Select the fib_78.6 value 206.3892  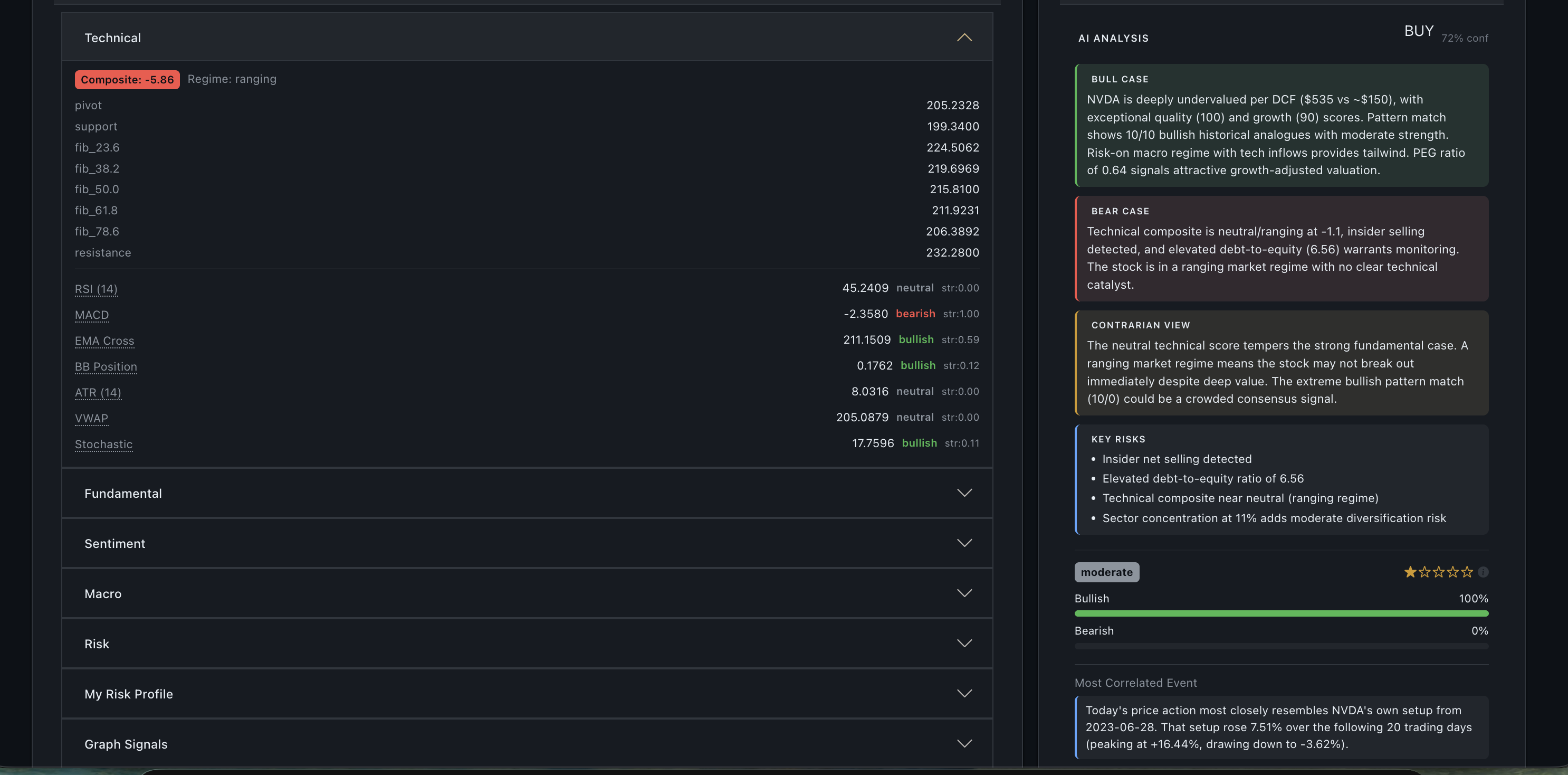pos(953,232)
